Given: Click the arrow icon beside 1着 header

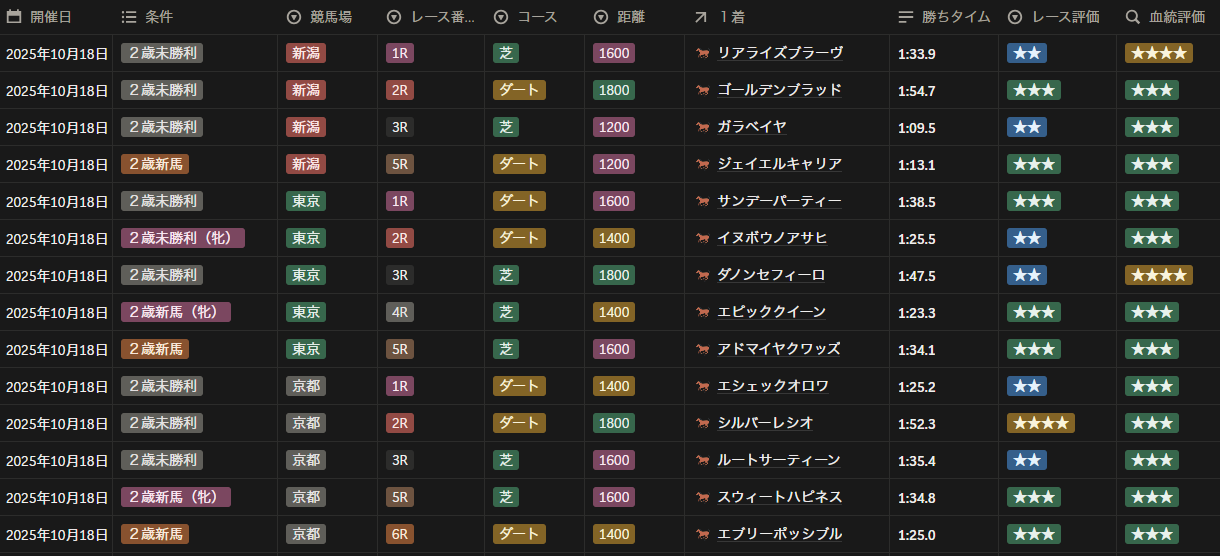Looking at the screenshot, I should coord(701,17).
